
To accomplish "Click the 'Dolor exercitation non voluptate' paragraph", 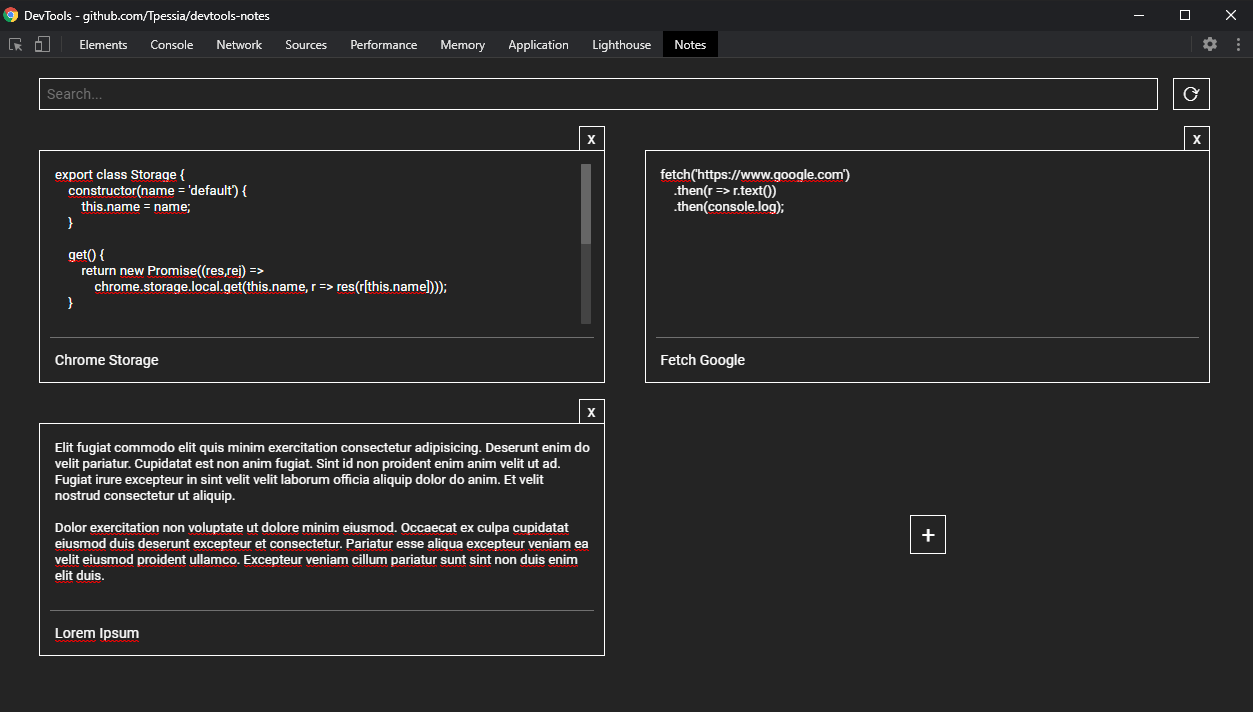I will pyautogui.click(x=322, y=552).
